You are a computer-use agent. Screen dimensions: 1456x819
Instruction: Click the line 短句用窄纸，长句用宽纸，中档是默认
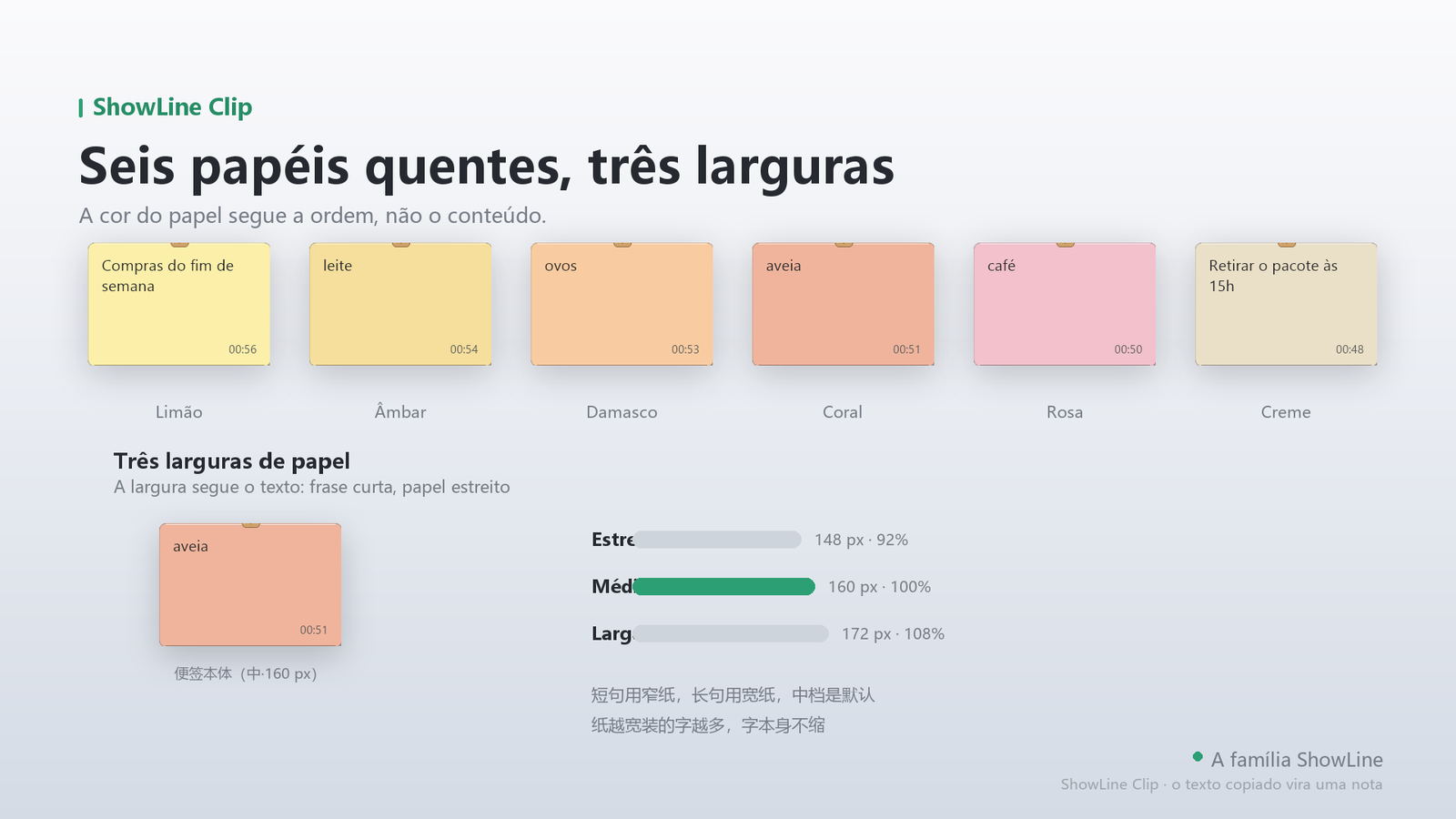click(733, 695)
